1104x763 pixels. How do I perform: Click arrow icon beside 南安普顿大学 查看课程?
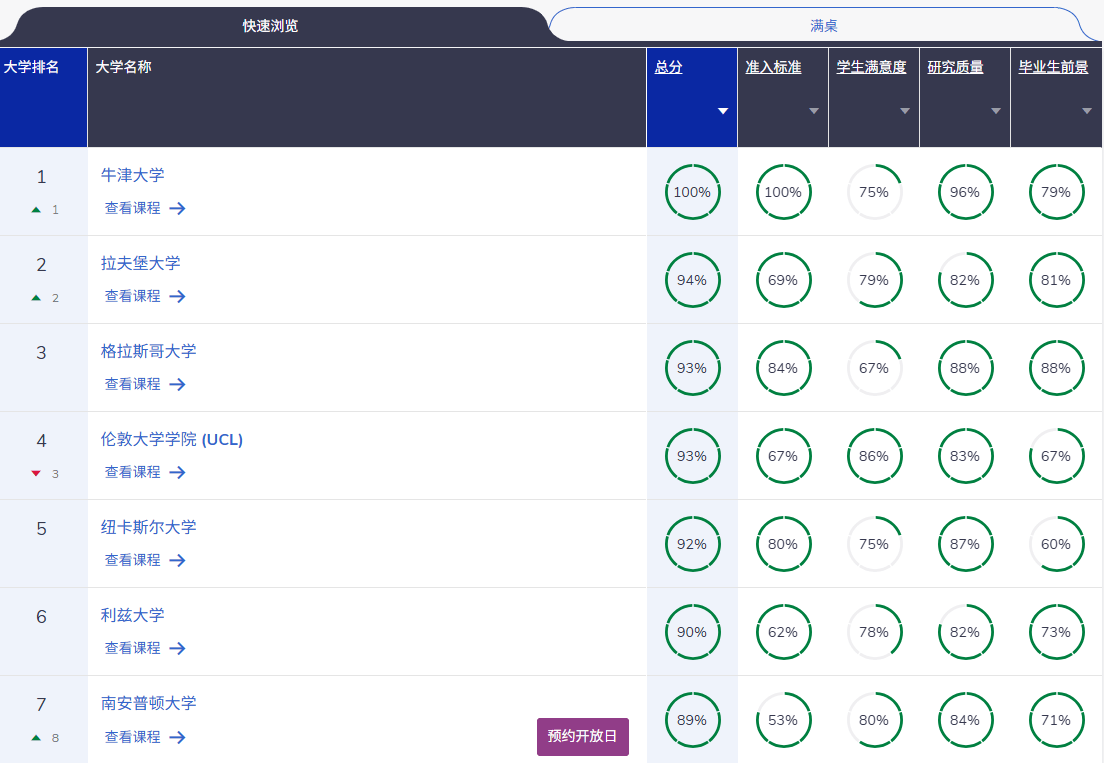coord(177,737)
